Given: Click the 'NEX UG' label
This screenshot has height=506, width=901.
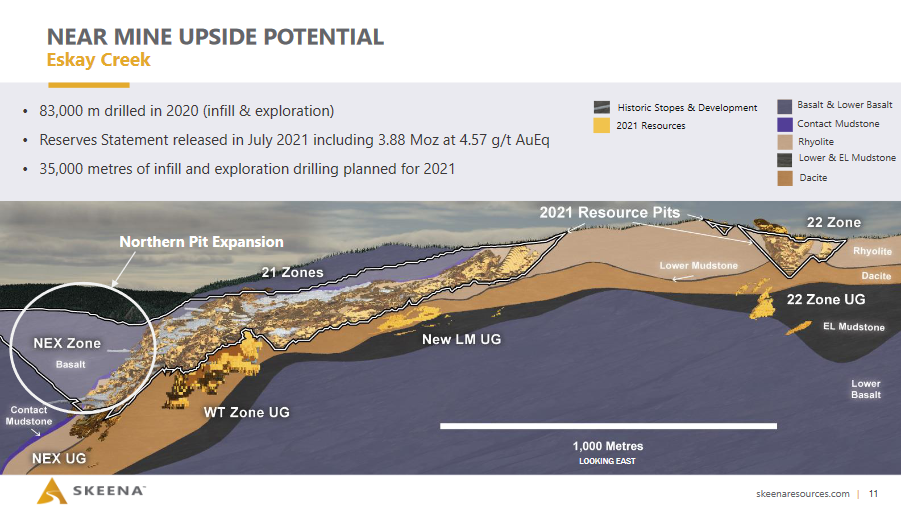Looking at the screenshot, I should tap(59, 458).
